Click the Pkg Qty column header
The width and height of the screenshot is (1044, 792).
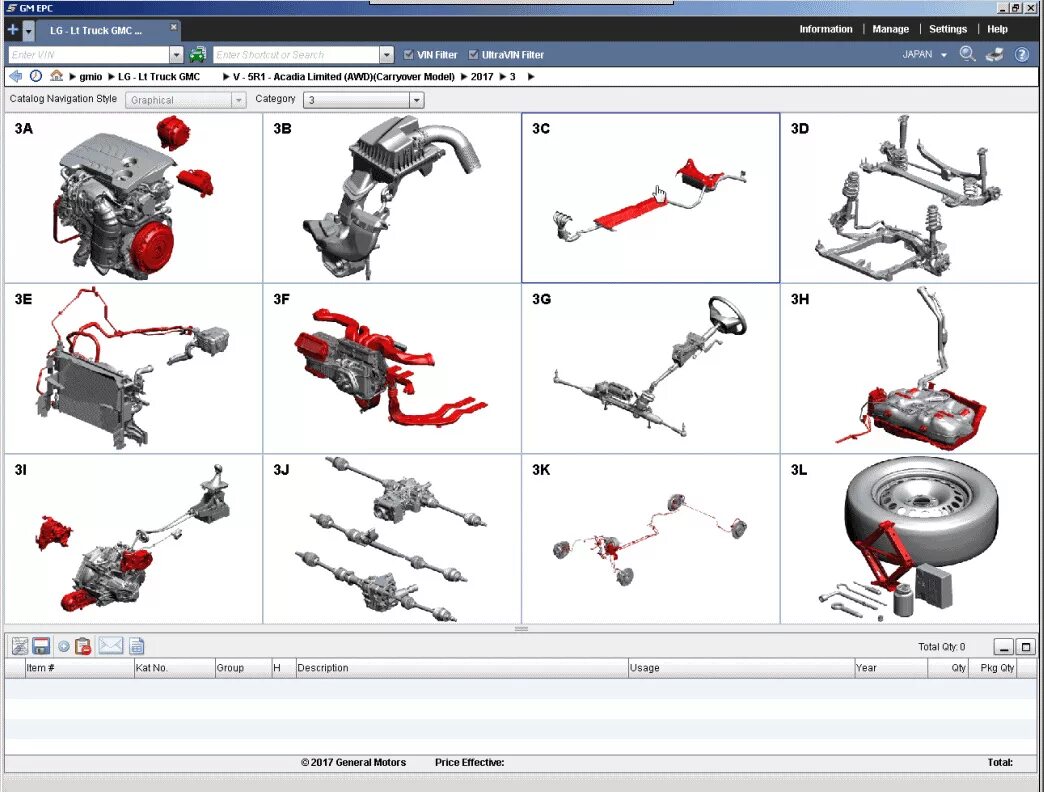(x=993, y=668)
